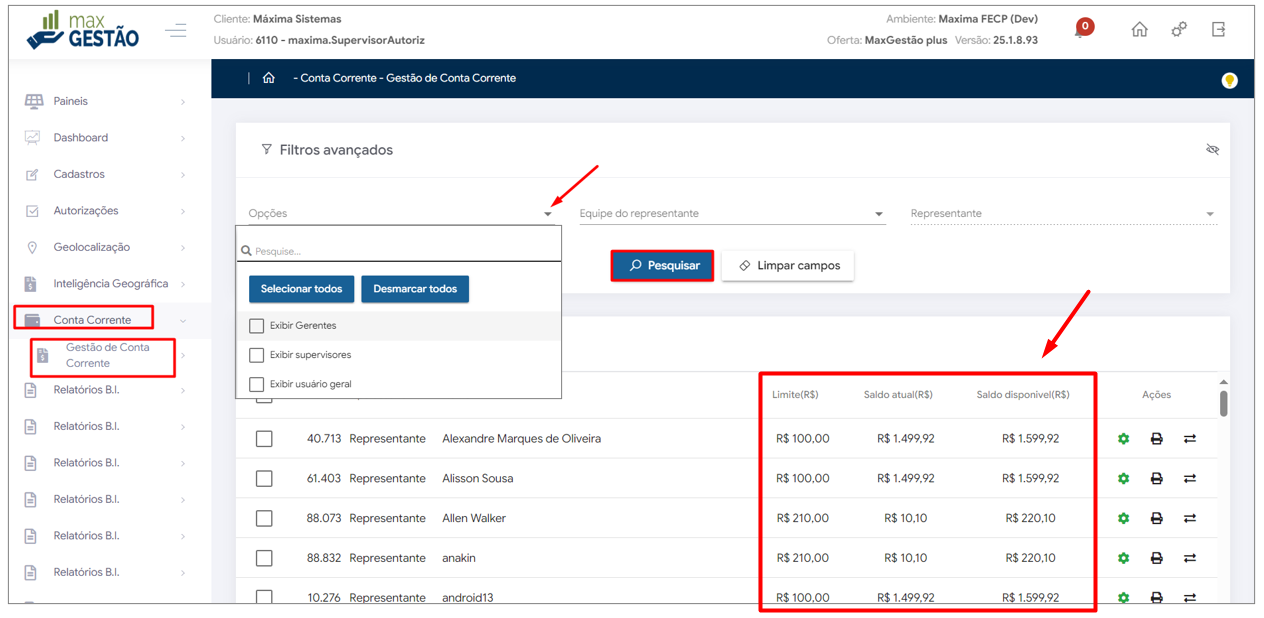Click the notification bell icon
The height and width of the screenshot is (618, 1264).
[x=1081, y=30]
